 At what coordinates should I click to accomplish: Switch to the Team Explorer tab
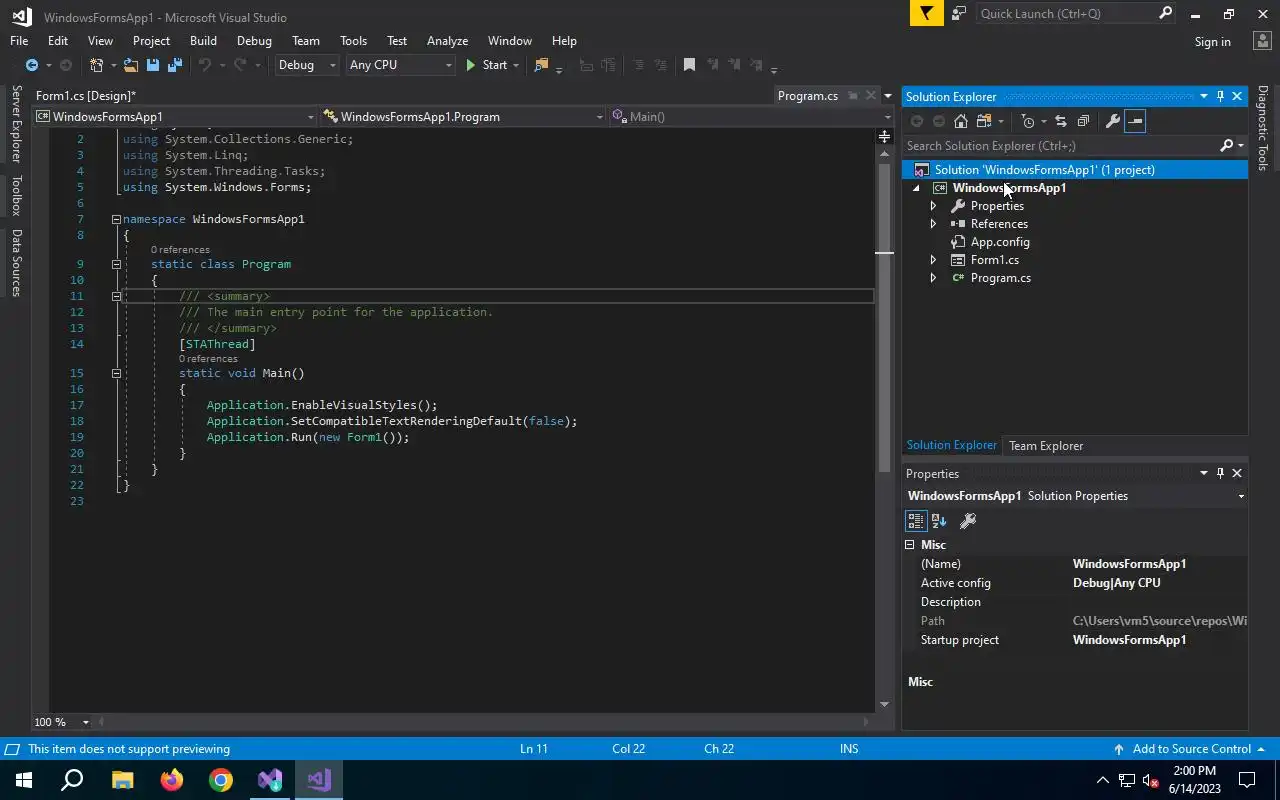pos(1046,446)
